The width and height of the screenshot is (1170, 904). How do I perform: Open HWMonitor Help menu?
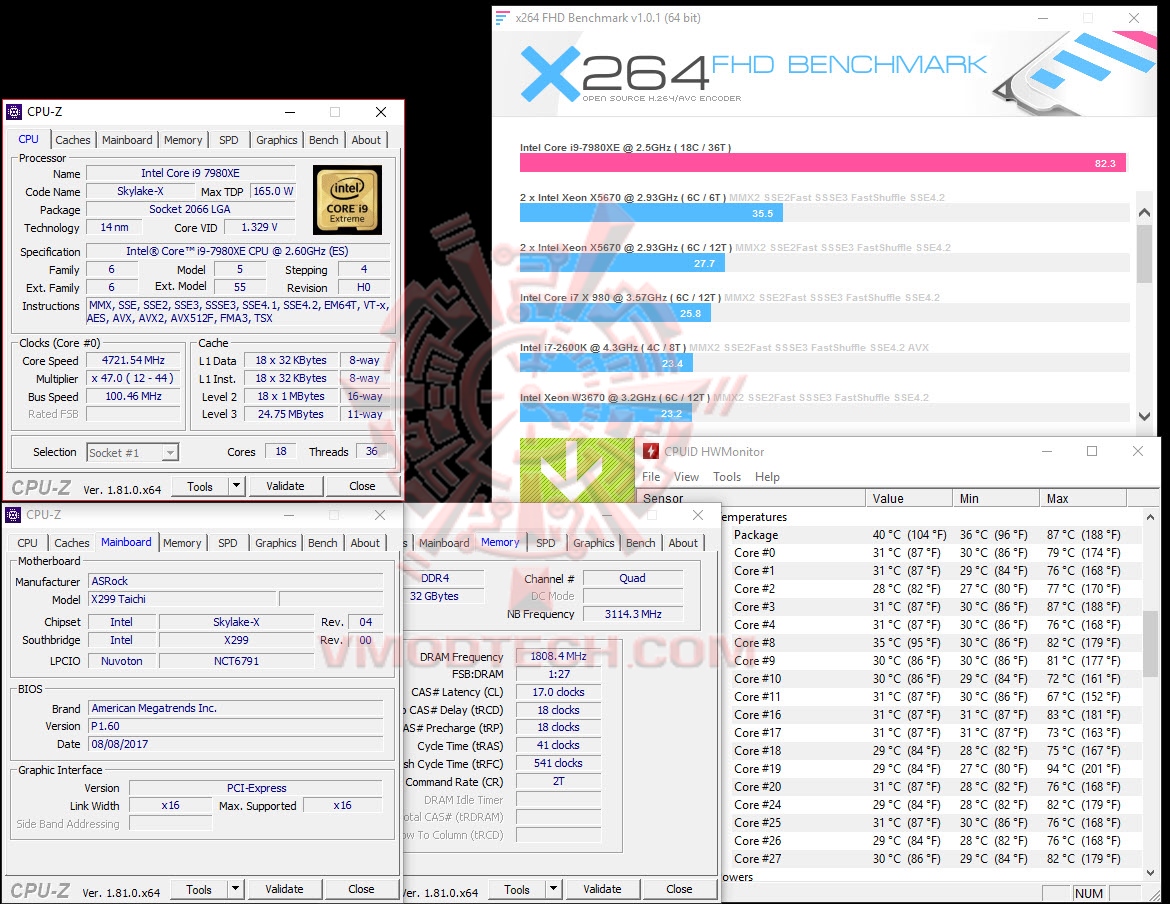(x=766, y=477)
